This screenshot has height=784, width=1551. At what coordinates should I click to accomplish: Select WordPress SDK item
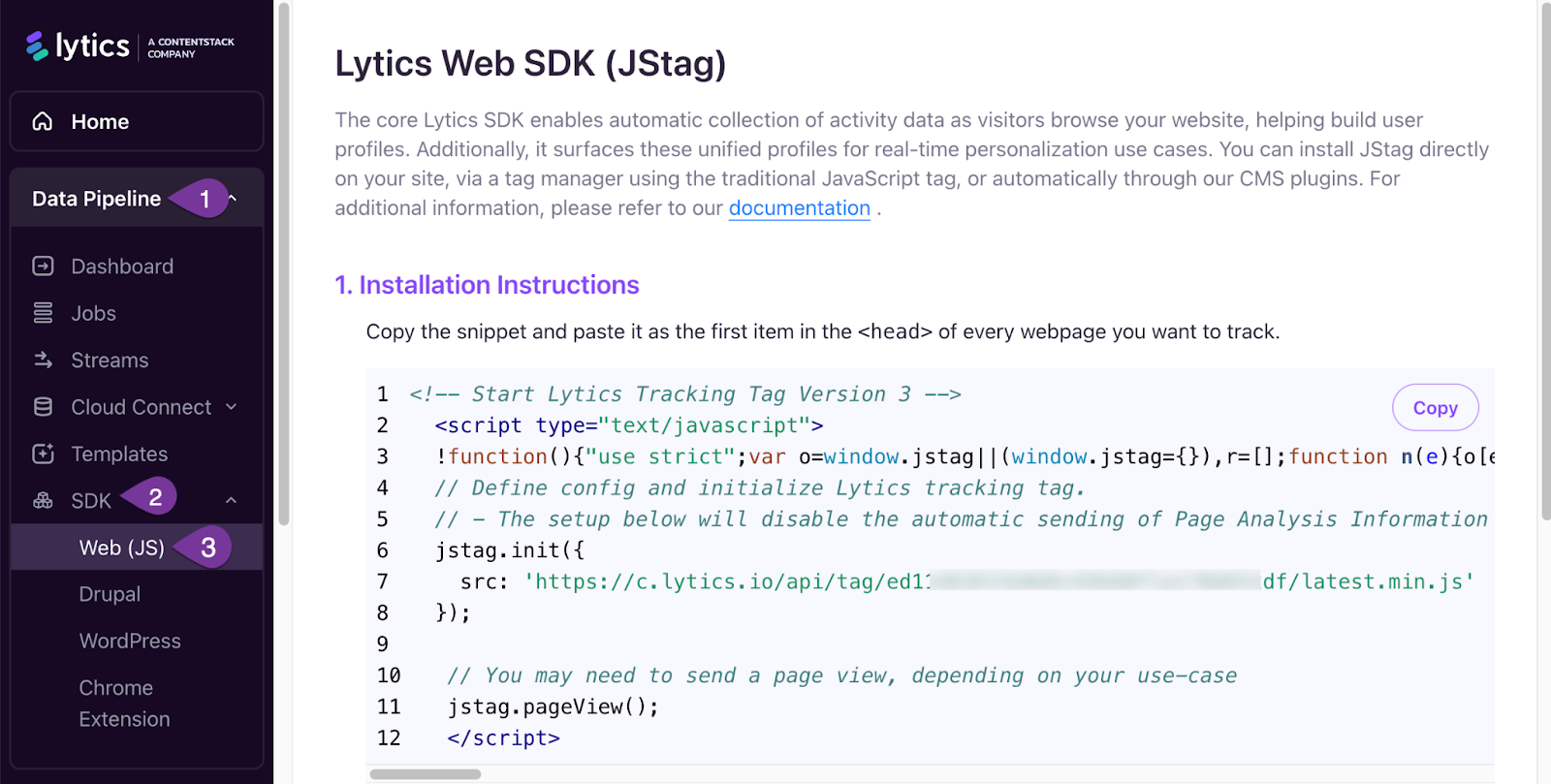click(x=130, y=641)
